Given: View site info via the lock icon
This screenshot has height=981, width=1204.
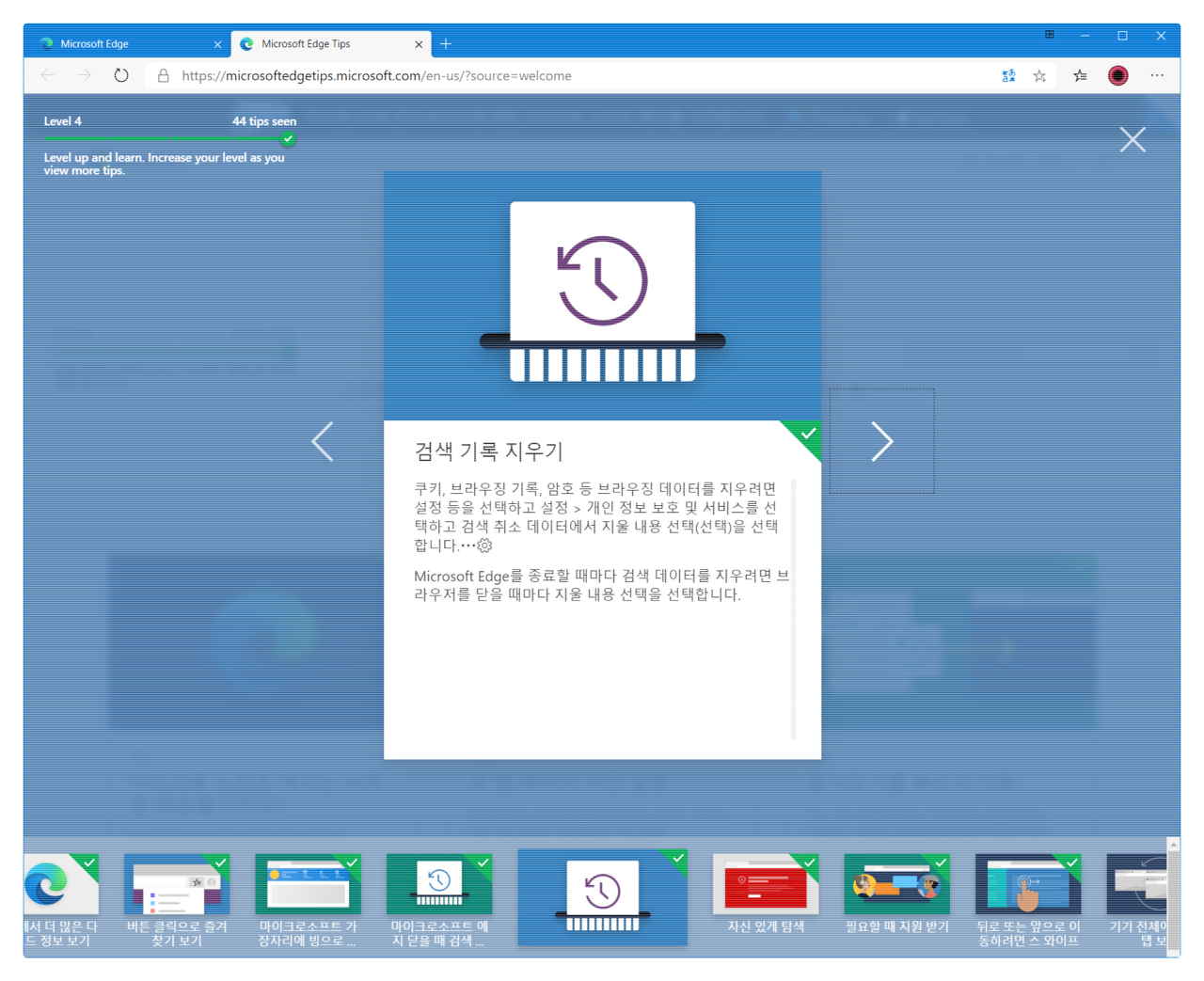Looking at the screenshot, I should pyautogui.click(x=164, y=75).
